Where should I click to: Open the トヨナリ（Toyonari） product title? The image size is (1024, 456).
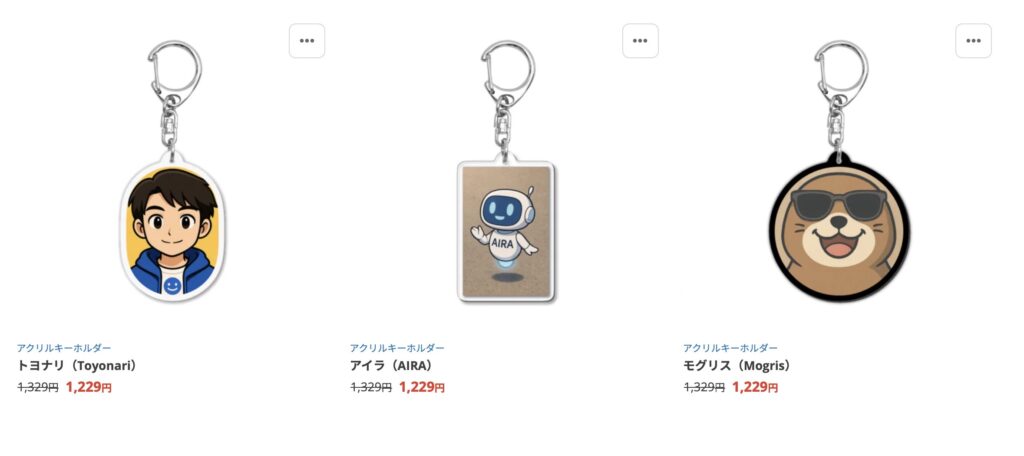tap(78, 366)
